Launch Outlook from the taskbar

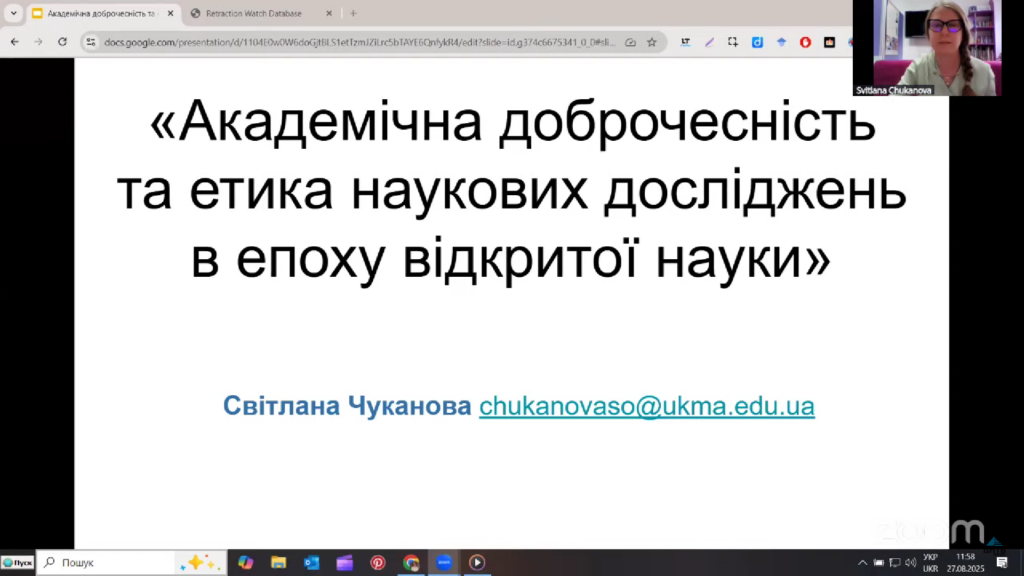311,562
